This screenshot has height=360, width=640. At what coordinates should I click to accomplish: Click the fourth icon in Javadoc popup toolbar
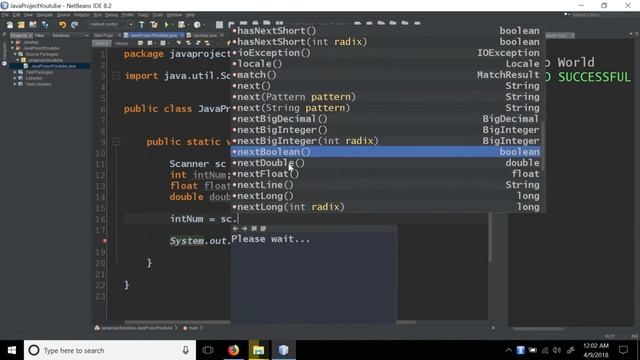tap(263, 229)
